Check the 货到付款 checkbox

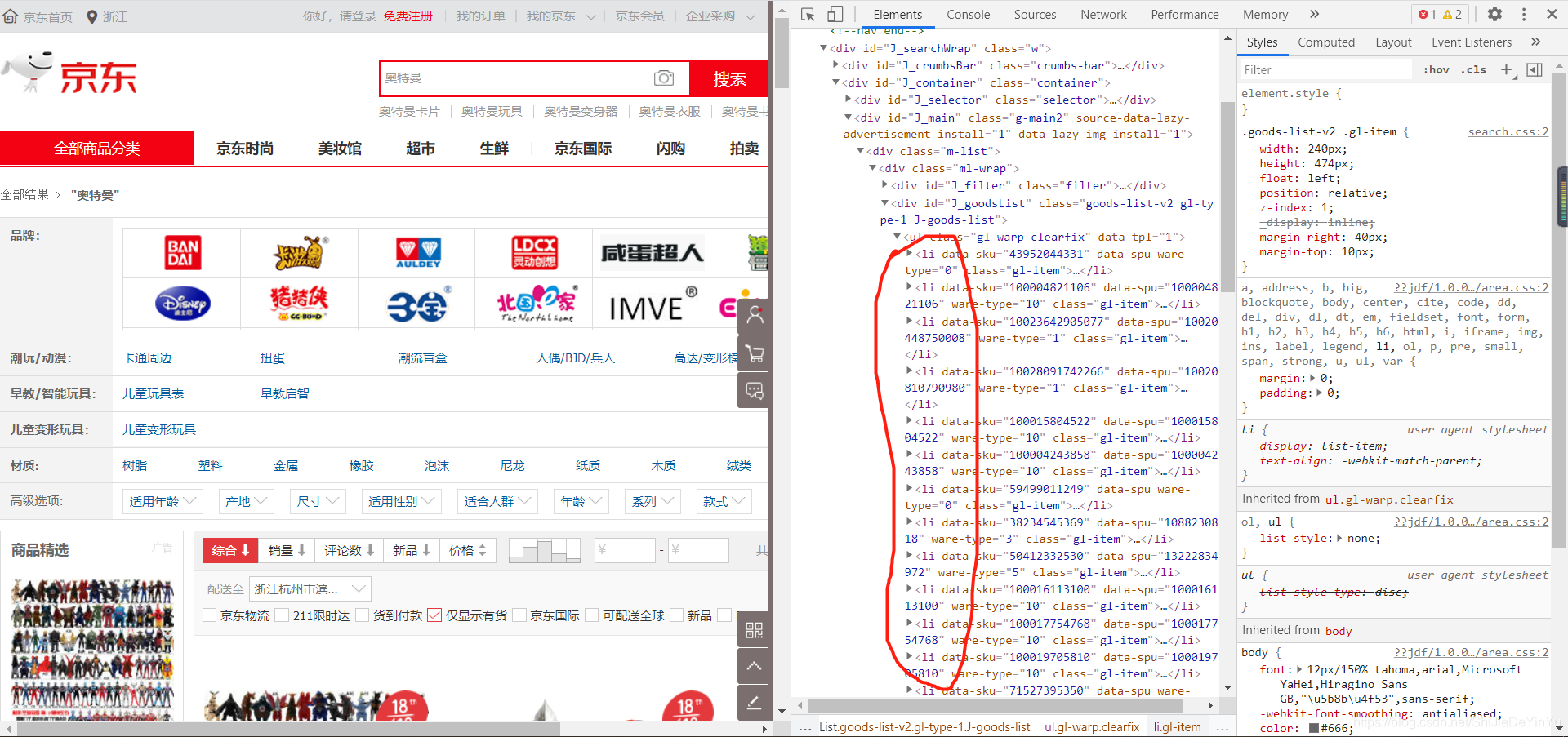click(363, 615)
